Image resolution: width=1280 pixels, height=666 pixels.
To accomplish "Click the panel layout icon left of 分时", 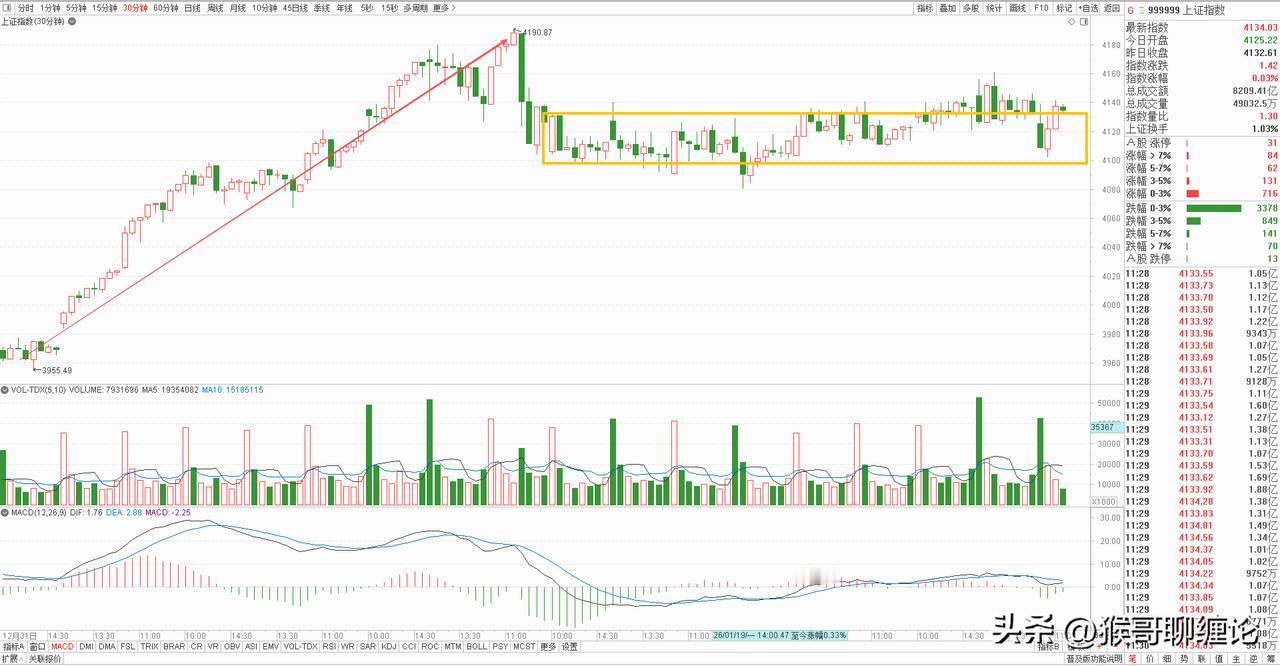I will pos(7,8).
